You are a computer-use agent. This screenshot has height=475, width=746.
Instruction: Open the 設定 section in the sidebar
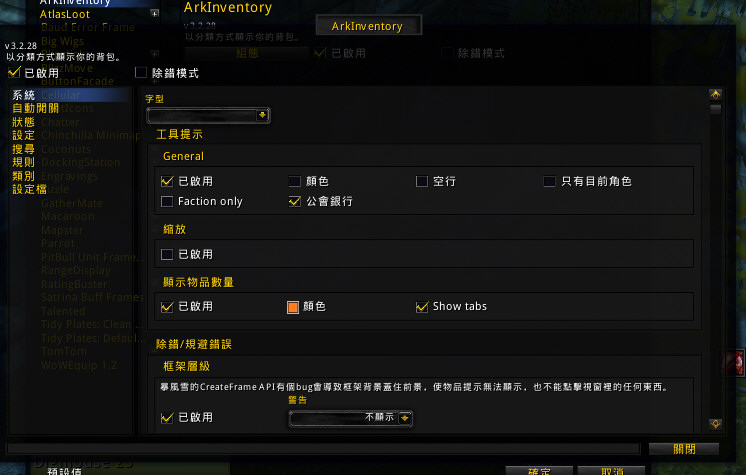[x=24, y=135]
